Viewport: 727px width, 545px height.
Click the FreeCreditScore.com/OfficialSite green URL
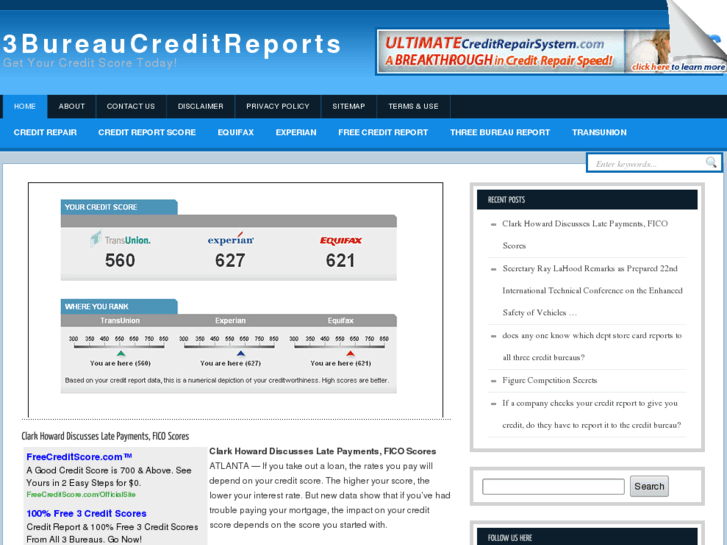(x=81, y=494)
